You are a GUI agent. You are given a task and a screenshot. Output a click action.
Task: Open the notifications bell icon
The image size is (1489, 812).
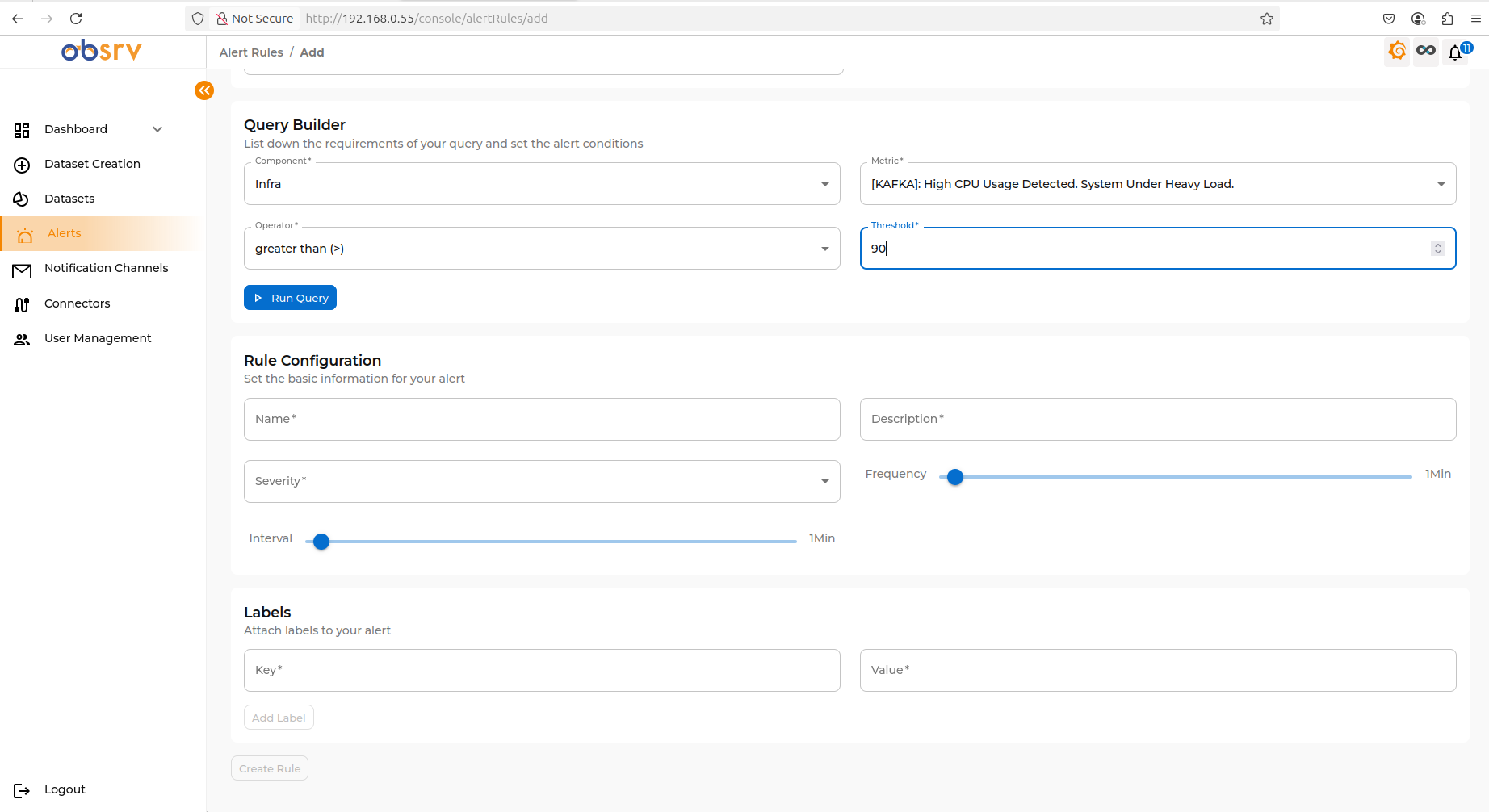click(x=1455, y=52)
